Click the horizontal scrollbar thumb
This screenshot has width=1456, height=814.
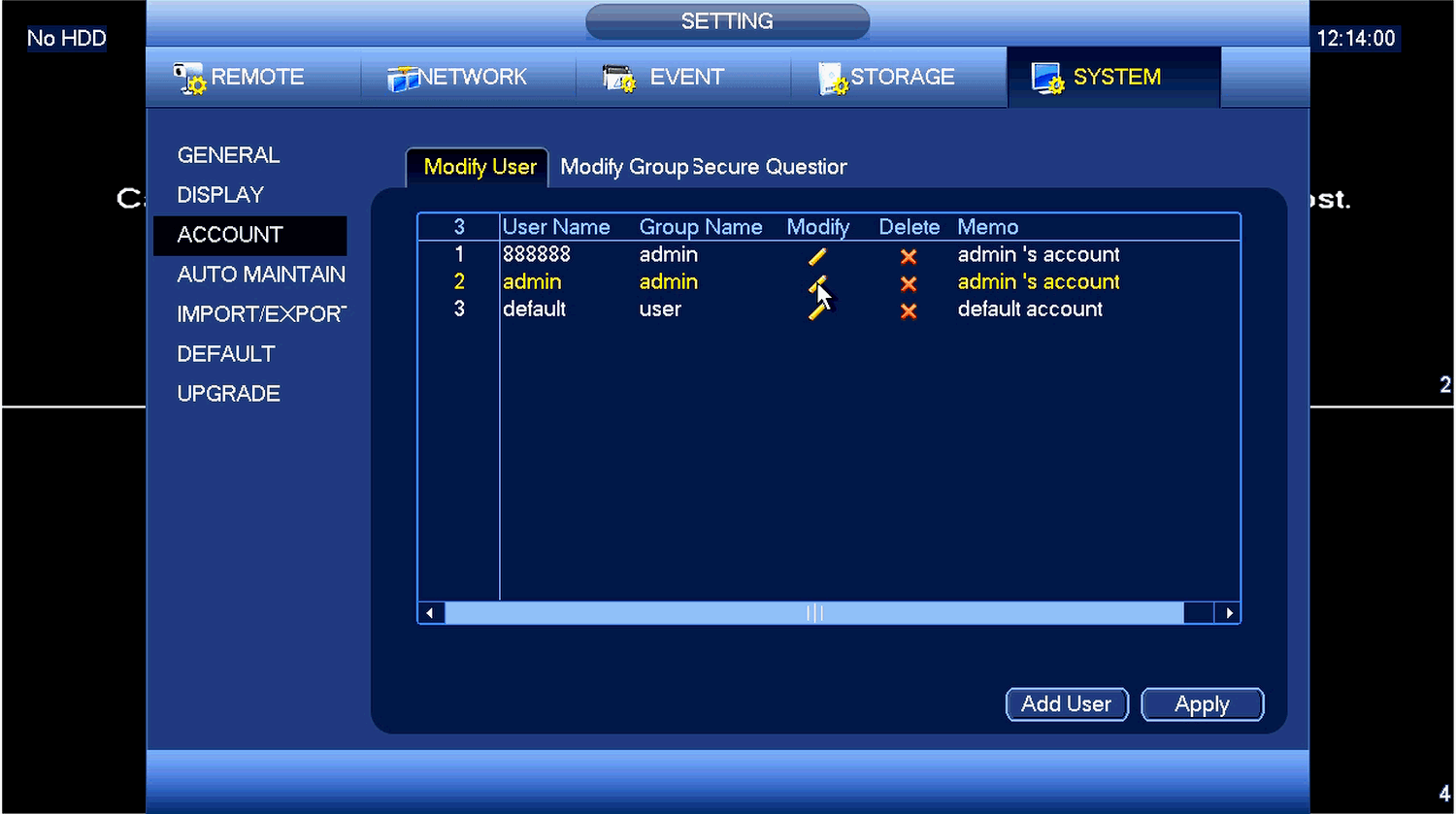813,613
